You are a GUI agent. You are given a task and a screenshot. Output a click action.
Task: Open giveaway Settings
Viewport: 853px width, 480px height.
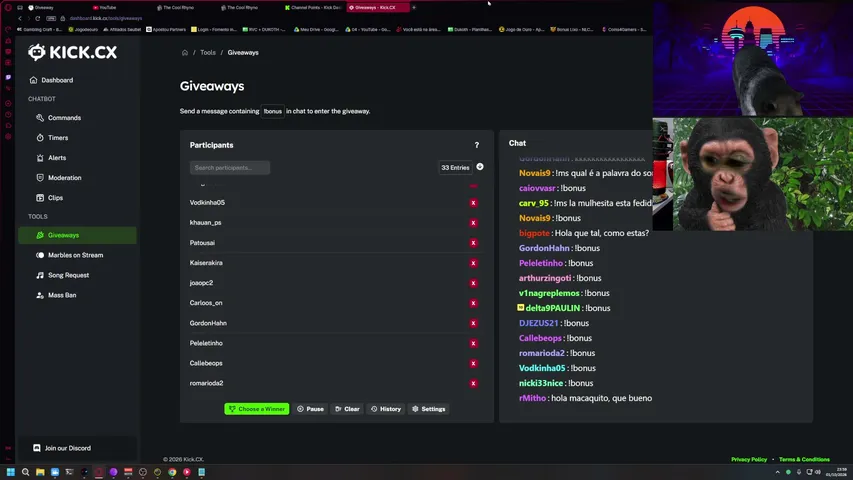[429, 409]
